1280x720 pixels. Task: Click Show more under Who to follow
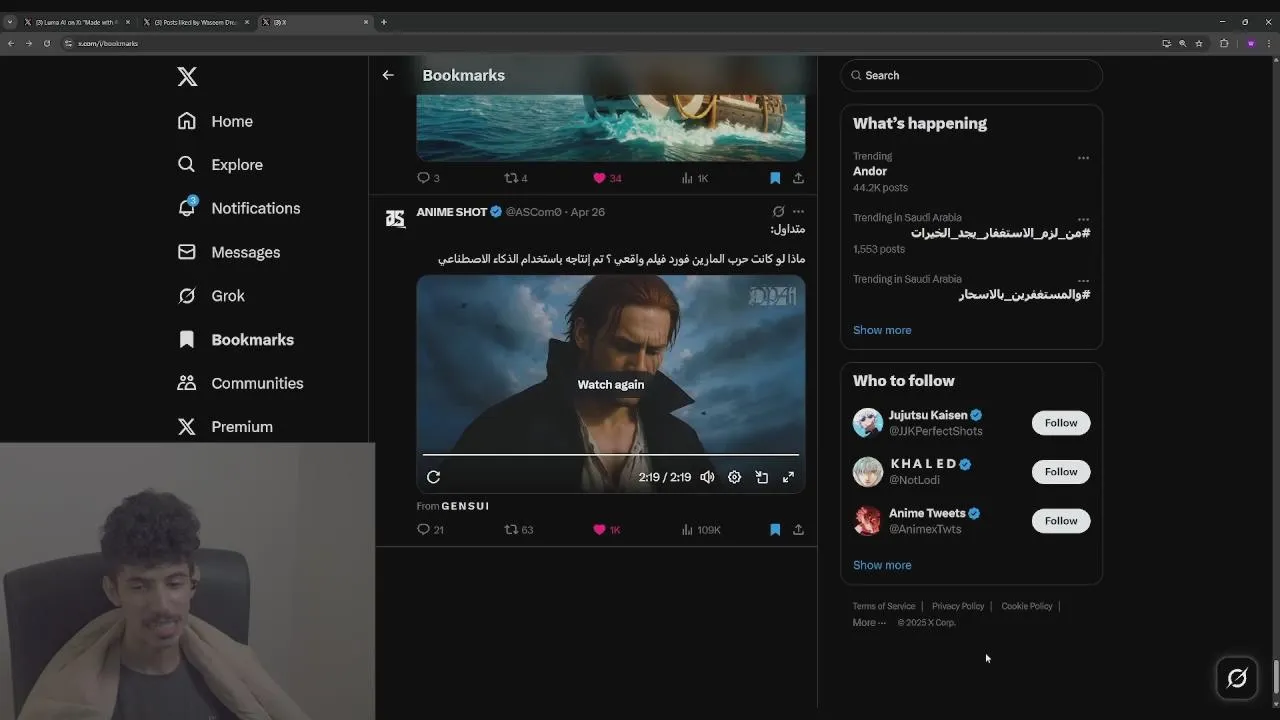pos(882,565)
